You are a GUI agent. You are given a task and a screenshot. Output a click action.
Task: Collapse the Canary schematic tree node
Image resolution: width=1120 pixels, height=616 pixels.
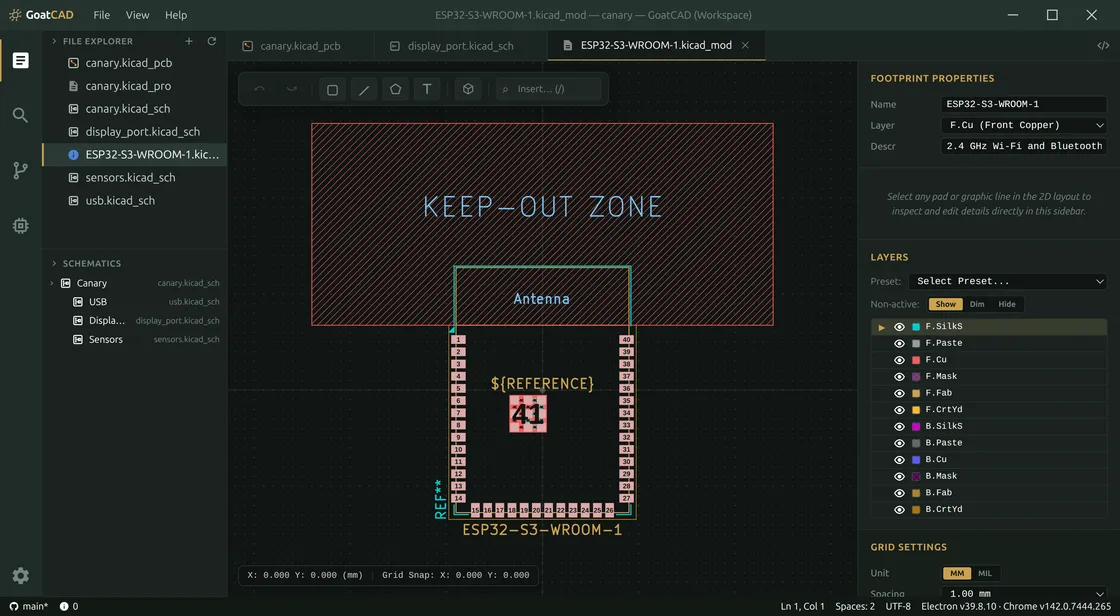(x=51, y=283)
